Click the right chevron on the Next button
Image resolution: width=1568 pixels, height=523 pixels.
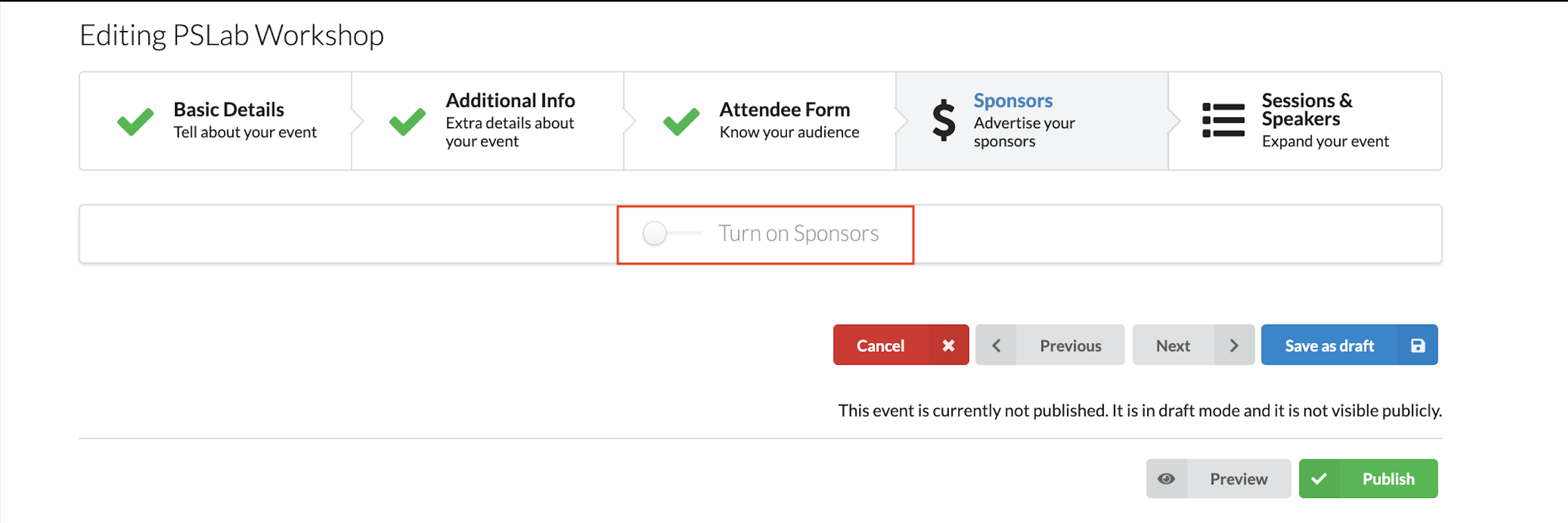1234,345
